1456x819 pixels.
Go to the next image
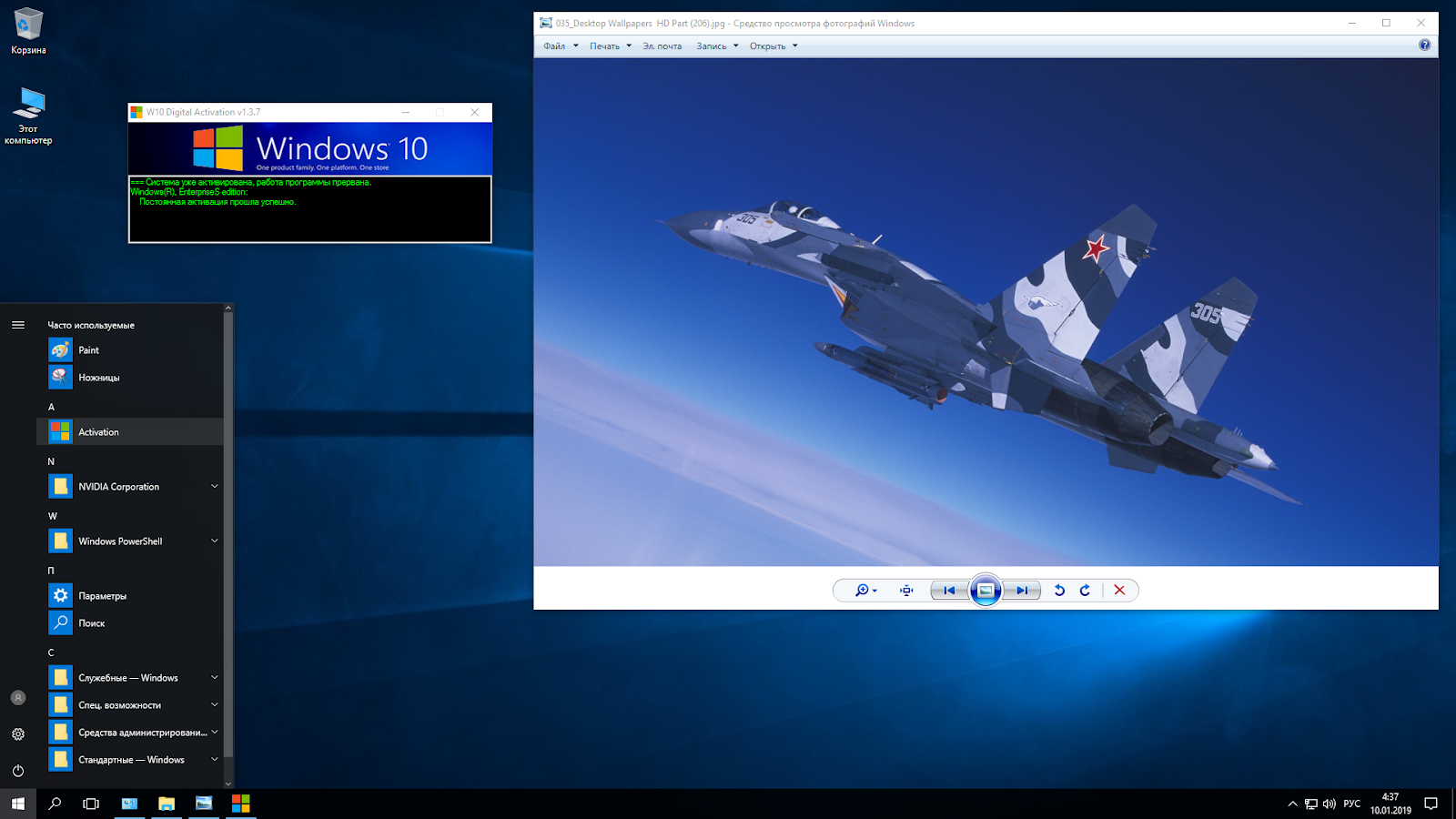1022,590
